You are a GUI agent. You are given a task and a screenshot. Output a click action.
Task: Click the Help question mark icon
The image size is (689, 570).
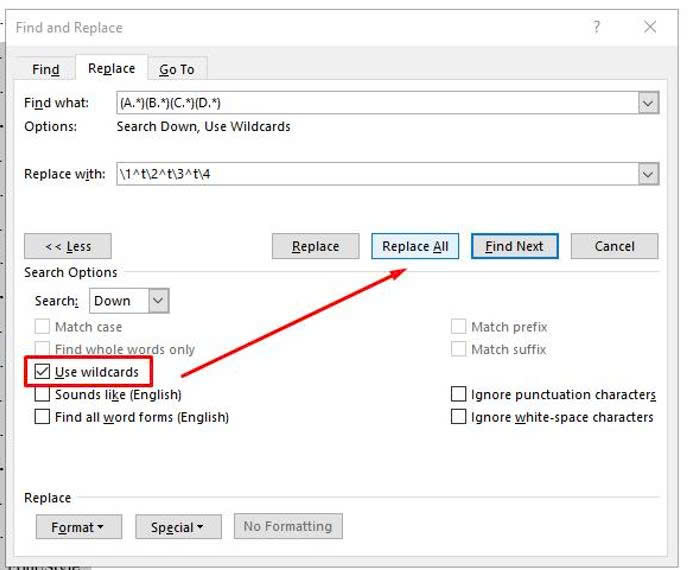click(597, 27)
